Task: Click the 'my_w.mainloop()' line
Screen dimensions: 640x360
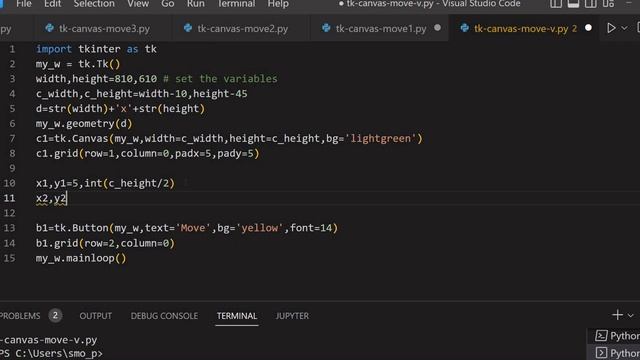Action: (81, 258)
